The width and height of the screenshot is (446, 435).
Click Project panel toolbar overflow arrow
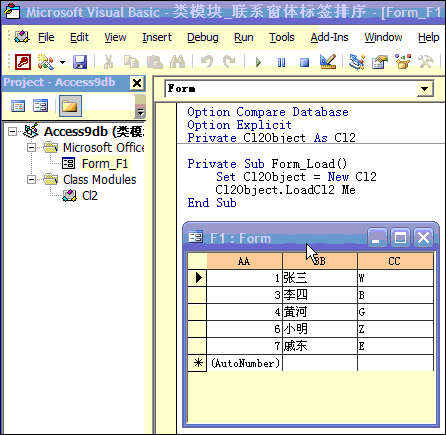(140, 112)
